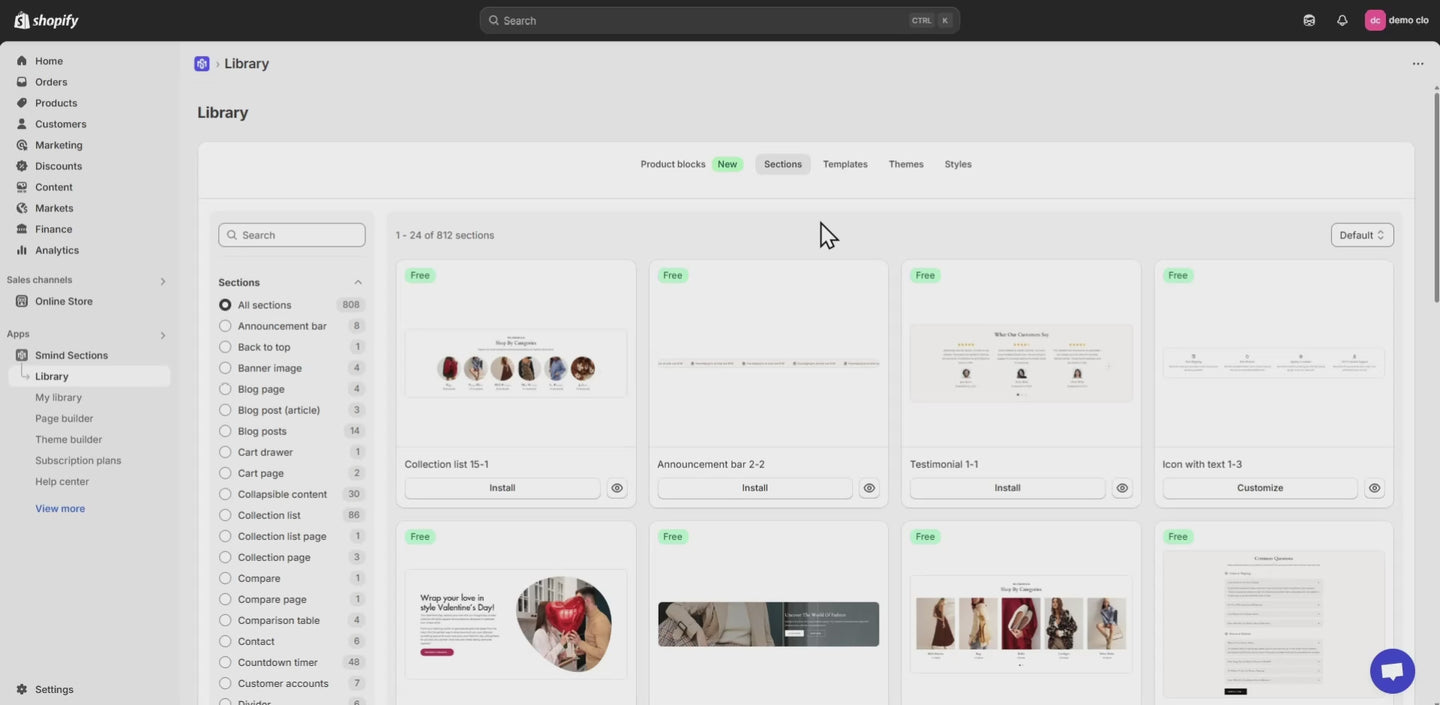Switch to the Templates tab
Viewport: 1440px width, 705px height.
pyautogui.click(x=845, y=164)
